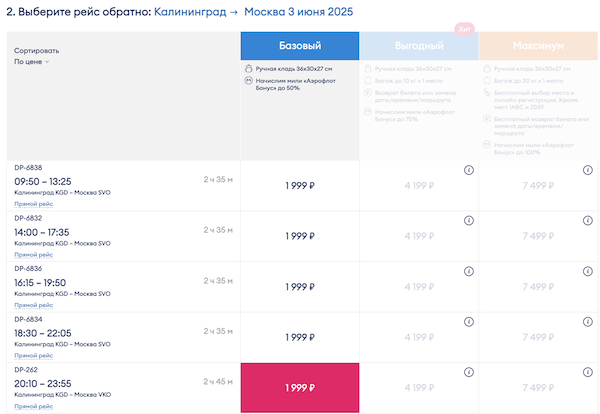Click the Aeroflot Bonus miles icon under Базовый

[x=247, y=81]
